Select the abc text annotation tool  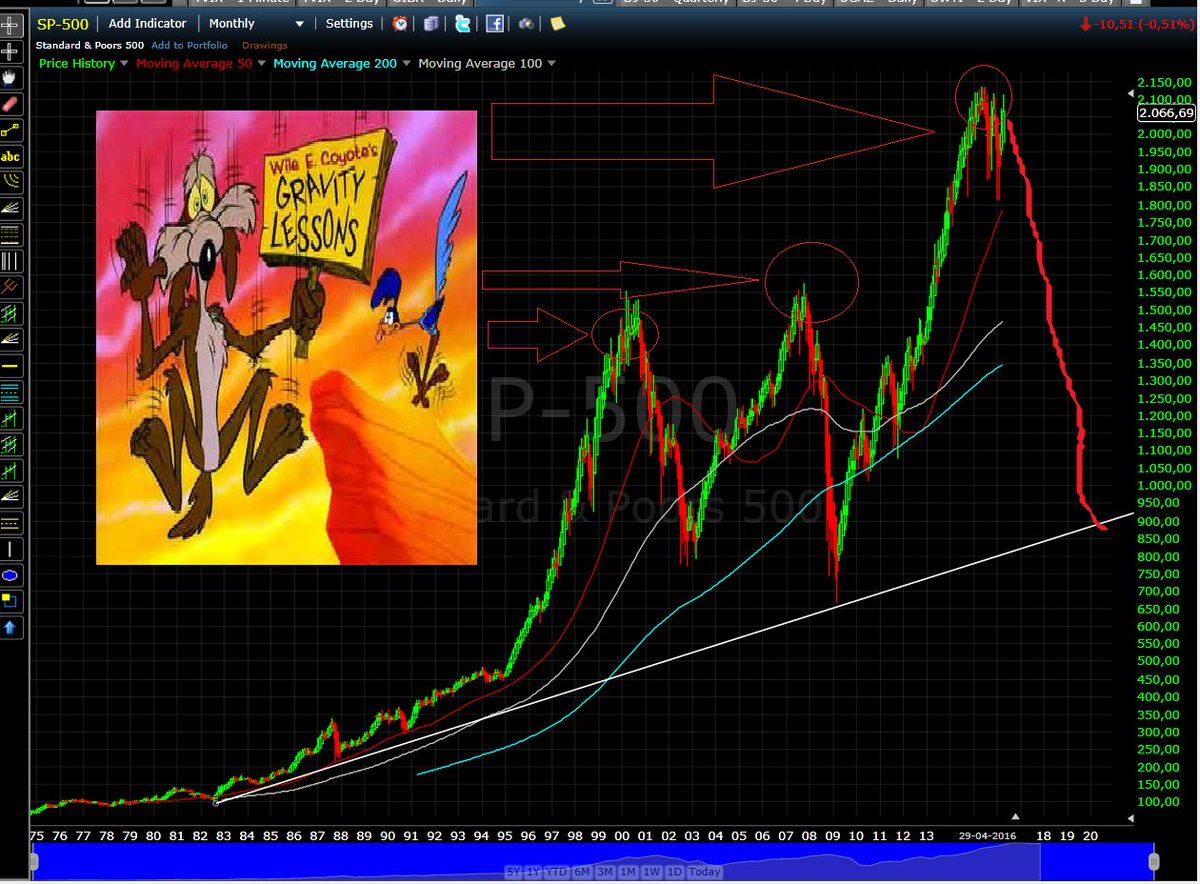(x=12, y=157)
